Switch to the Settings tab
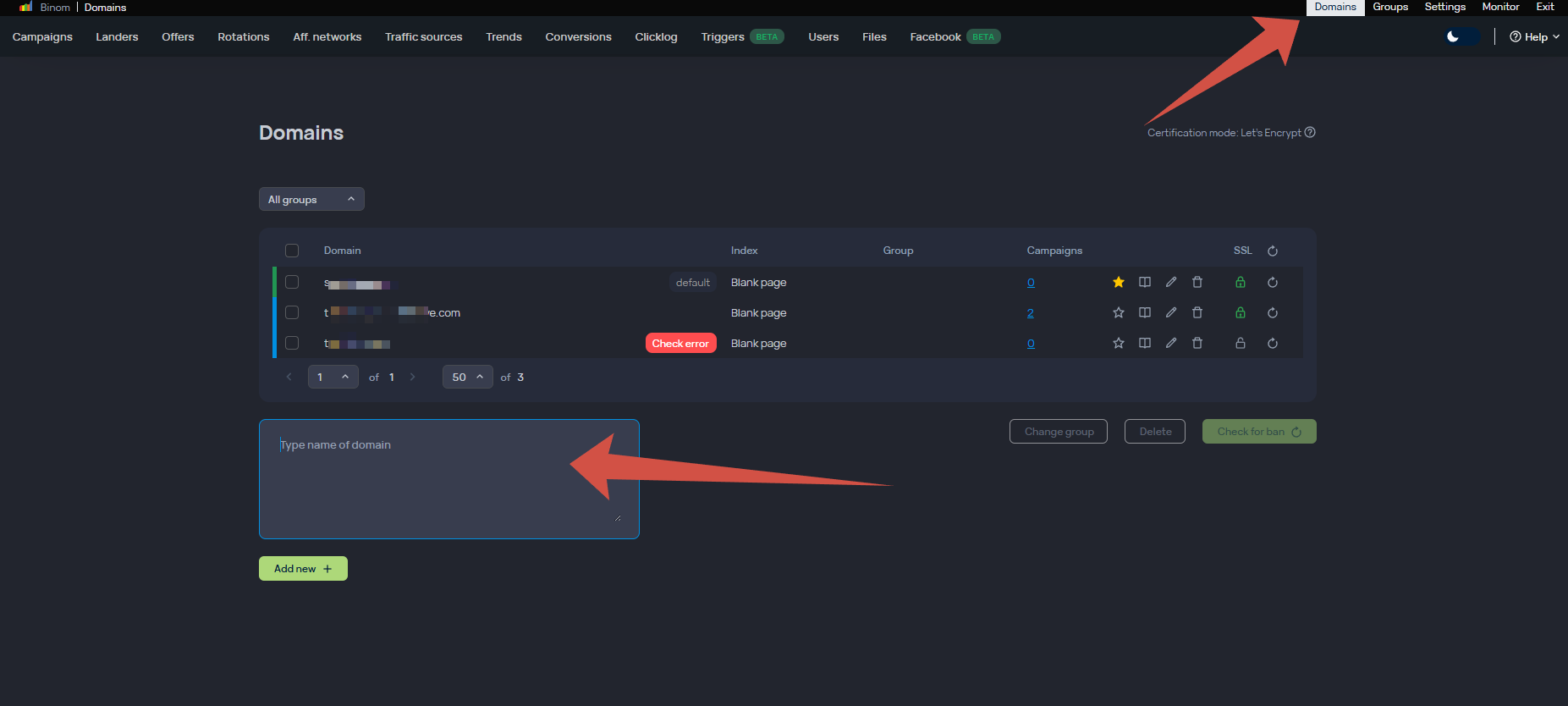Image resolution: width=1568 pixels, height=706 pixels. pyautogui.click(x=1445, y=7)
